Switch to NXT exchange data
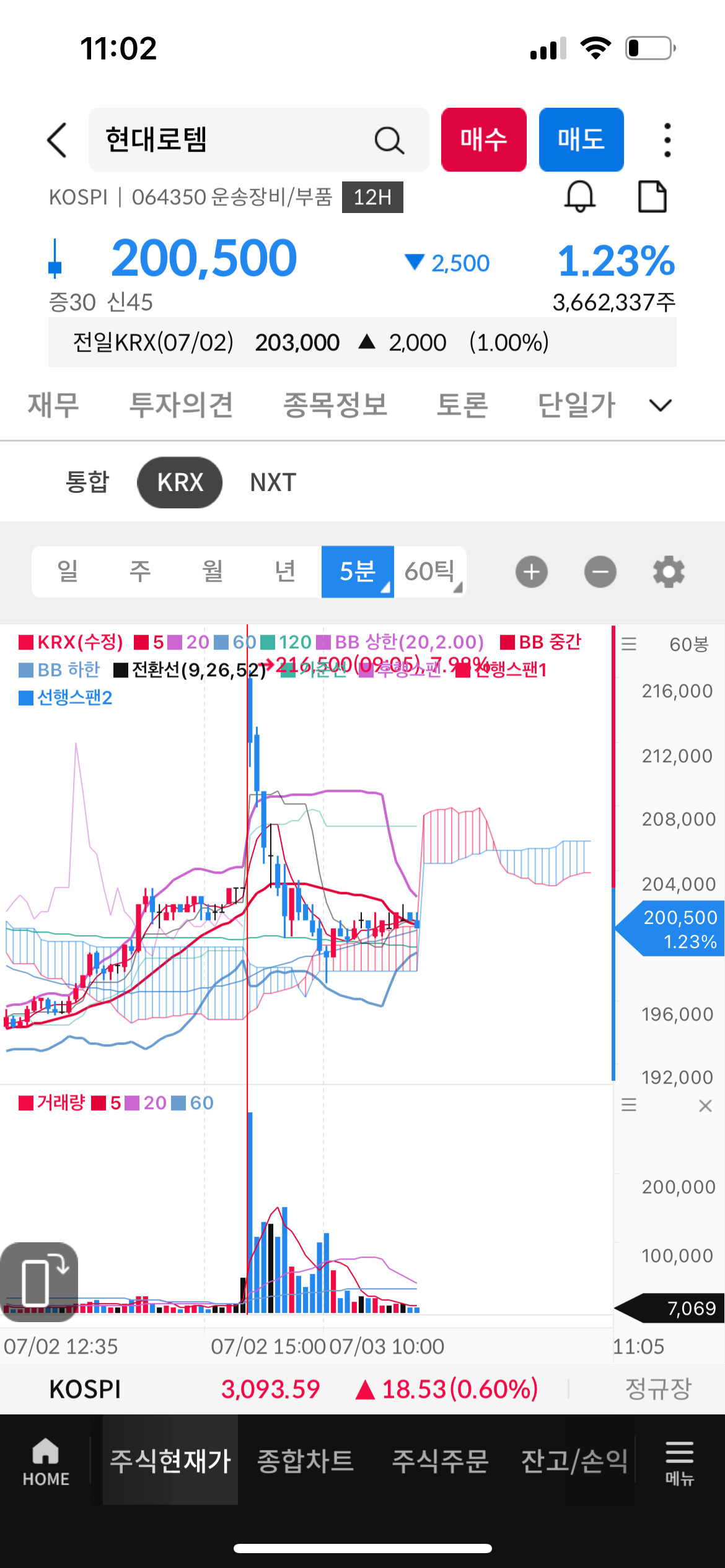Viewport: 725px width, 1568px height. click(x=273, y=482)
